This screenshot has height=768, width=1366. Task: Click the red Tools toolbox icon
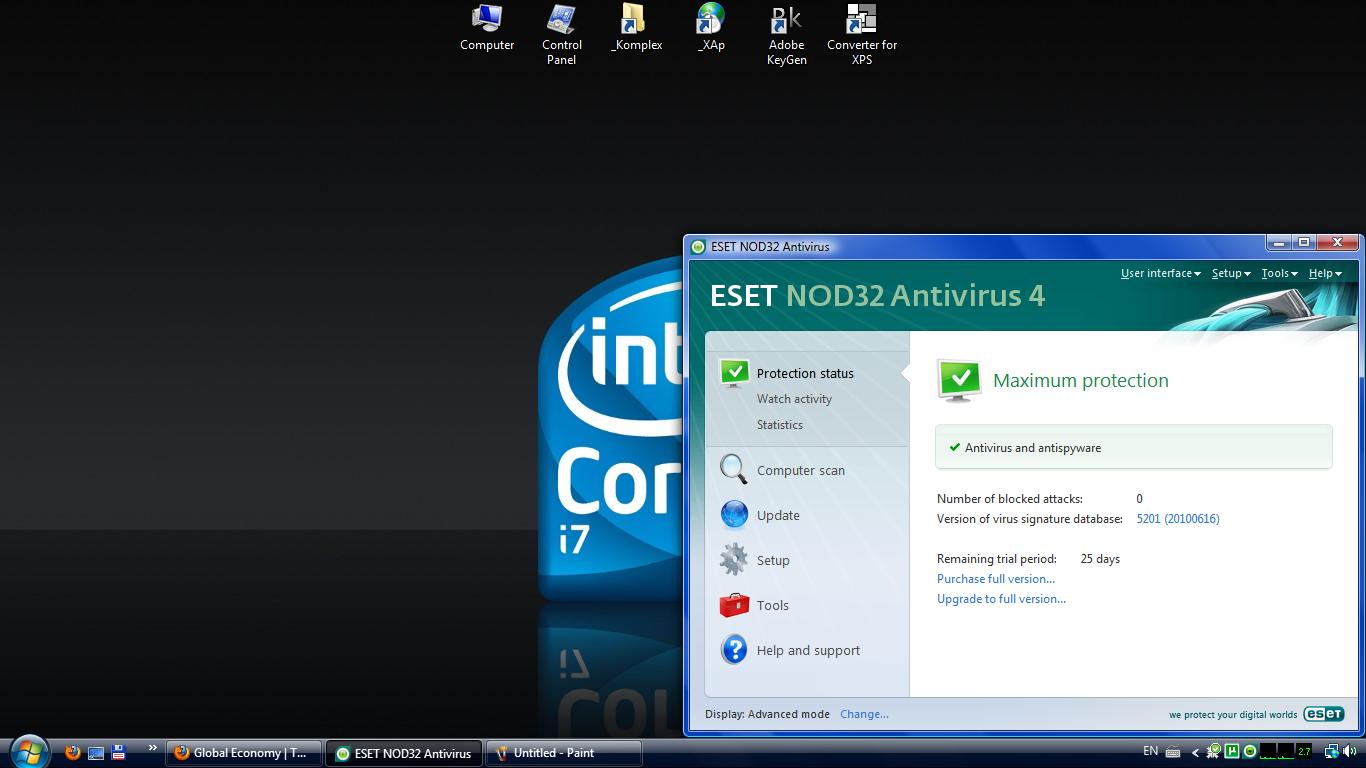734,604
